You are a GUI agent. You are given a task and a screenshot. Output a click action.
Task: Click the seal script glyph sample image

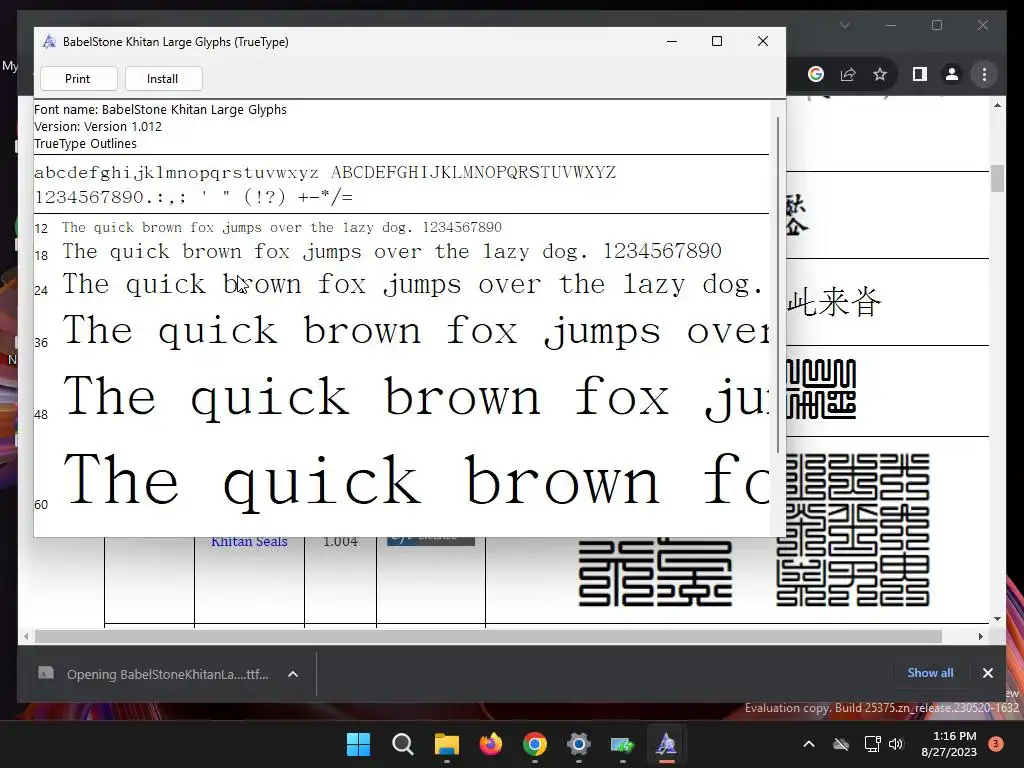821,389
